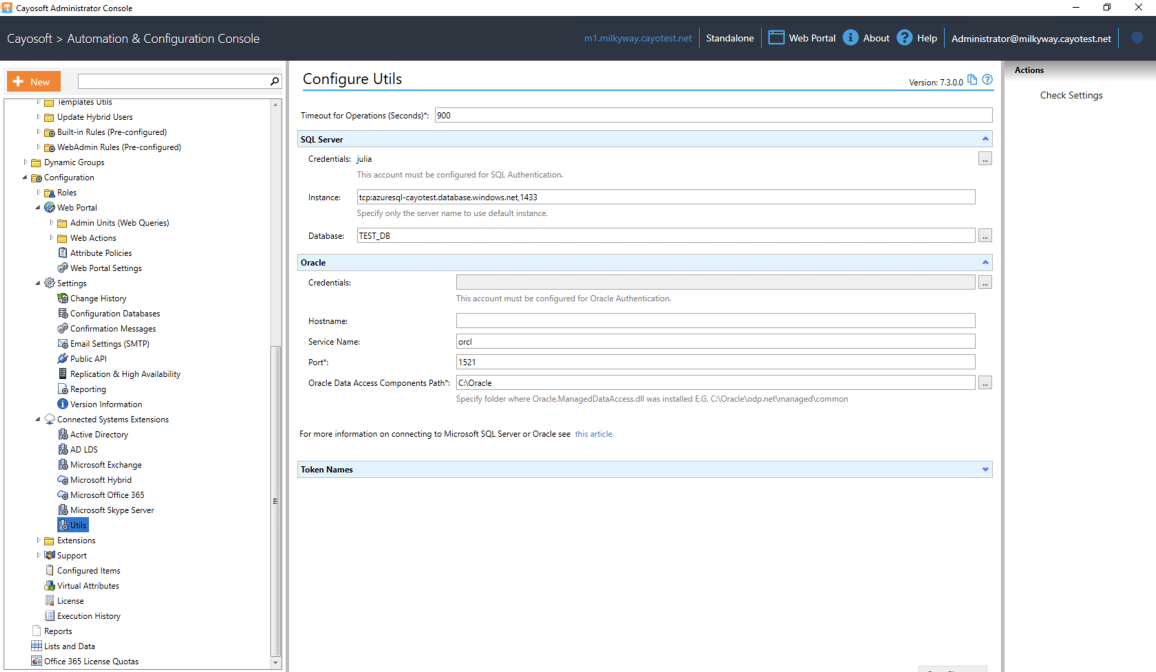Select the Virtual Attributes icon
This screenshot has width=1156, height=672.
click(x=49, y=586)
